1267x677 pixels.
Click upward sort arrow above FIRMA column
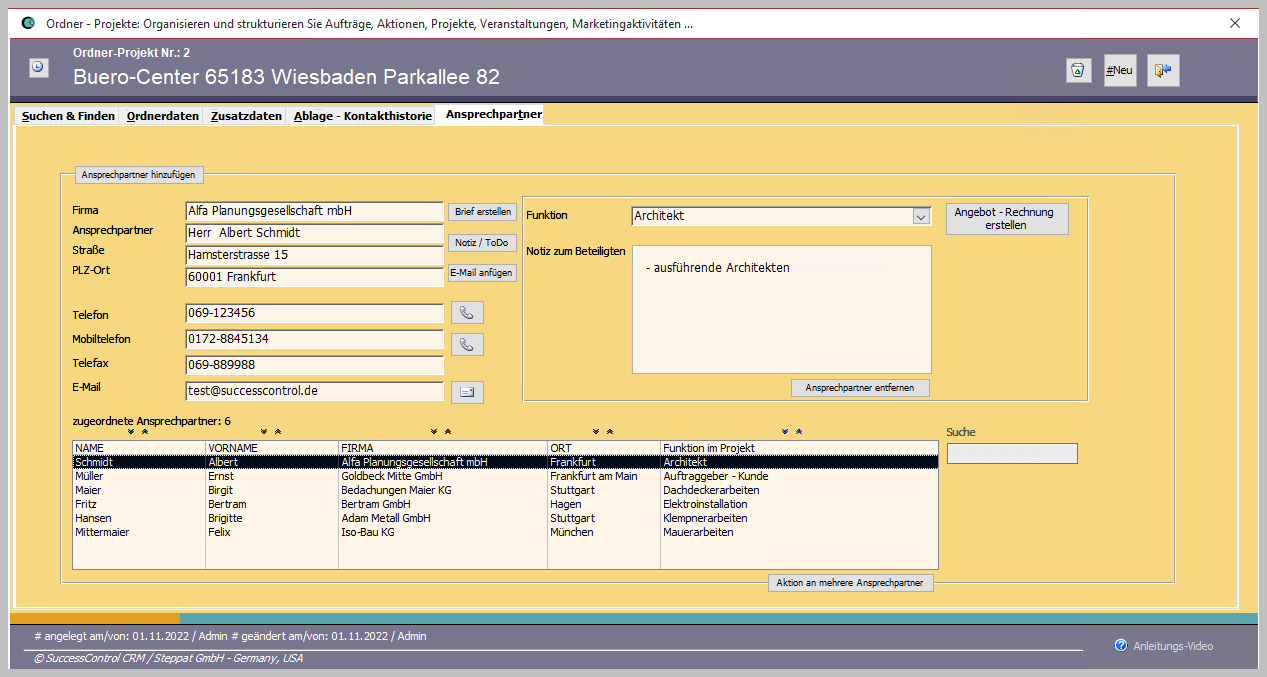coord(448,432)
